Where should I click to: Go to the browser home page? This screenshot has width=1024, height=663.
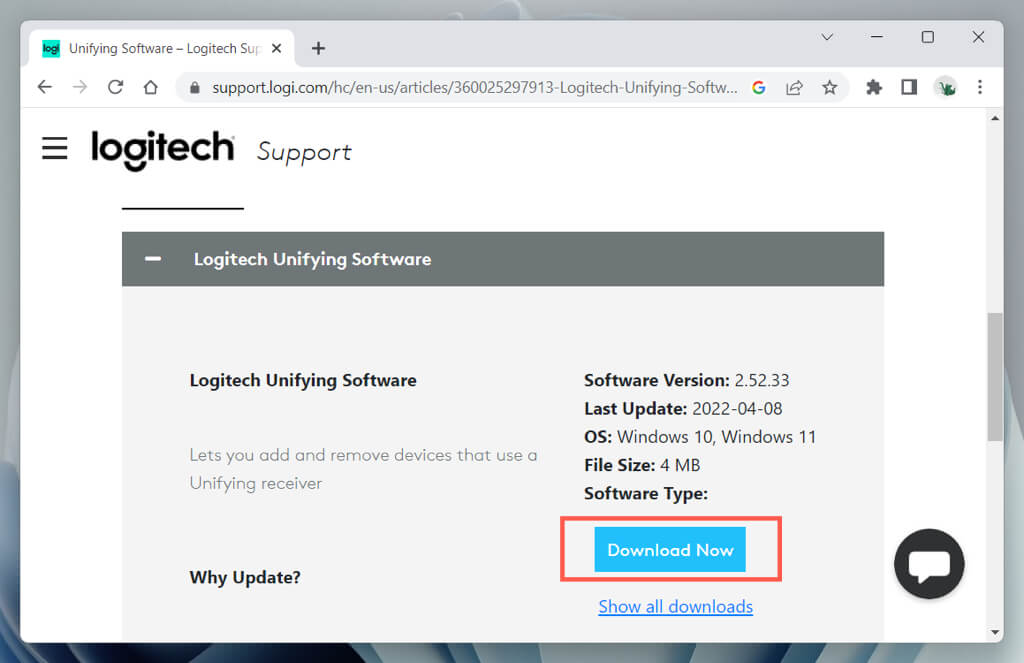coord(150,87)
